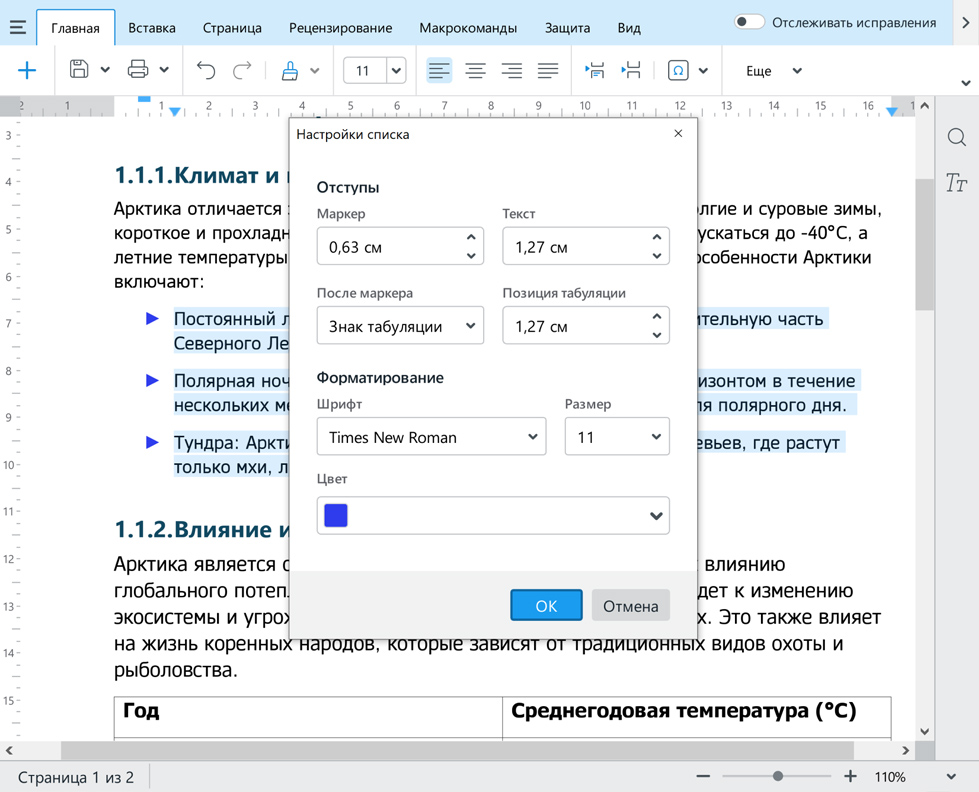Screen dimensions: 979x792
Task: Click the Маркер indent input field
Action: (390, 247)
